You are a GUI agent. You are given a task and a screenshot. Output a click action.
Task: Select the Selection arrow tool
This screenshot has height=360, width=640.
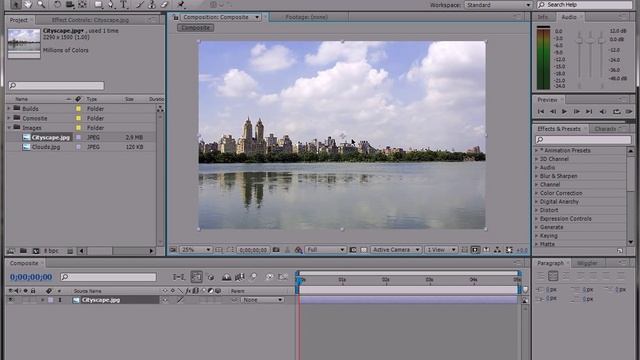point(16,4)
